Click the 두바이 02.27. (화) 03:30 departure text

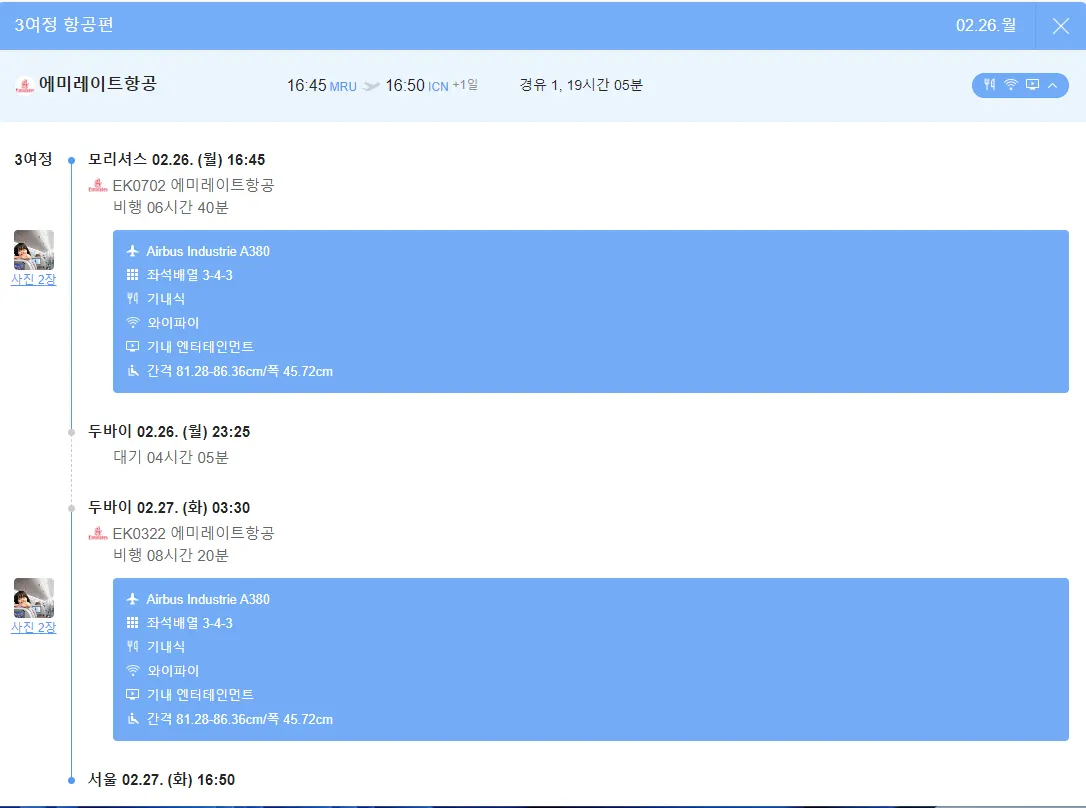coord(169,508)
